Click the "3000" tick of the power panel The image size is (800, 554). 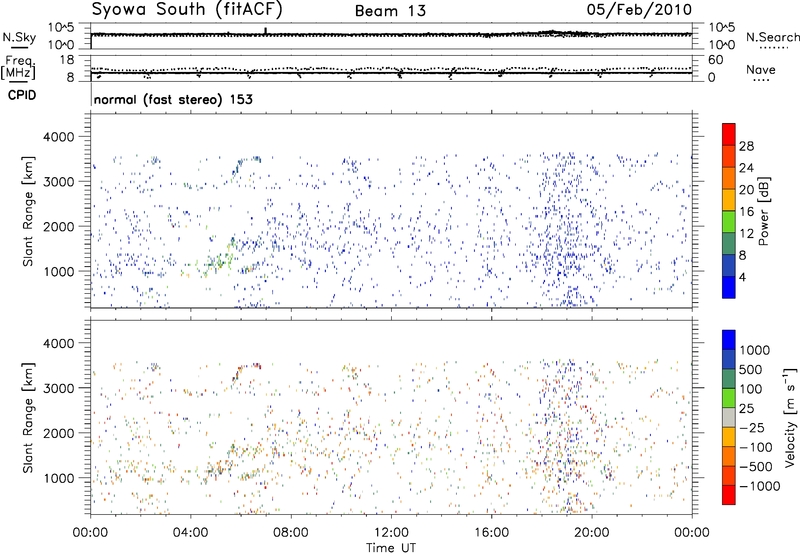pos(59,182)
